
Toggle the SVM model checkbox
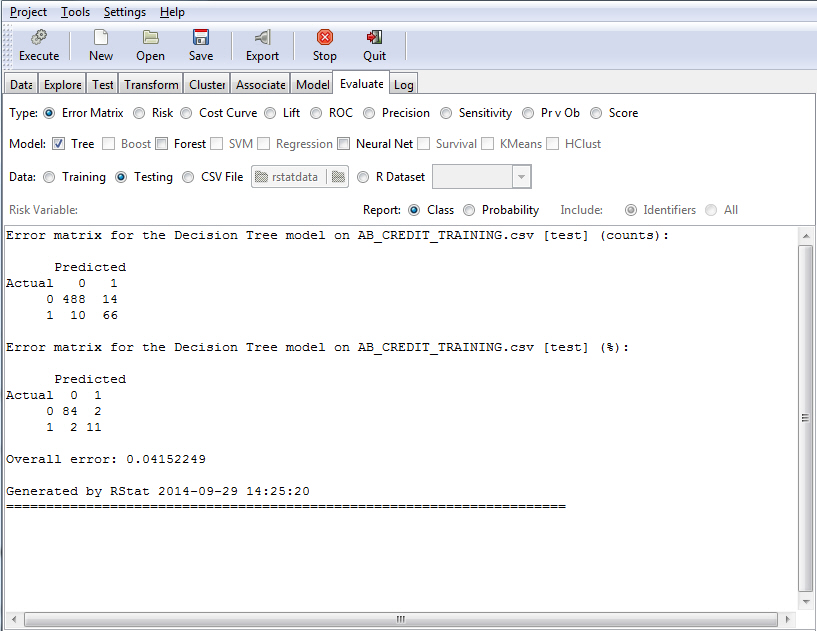216,144
